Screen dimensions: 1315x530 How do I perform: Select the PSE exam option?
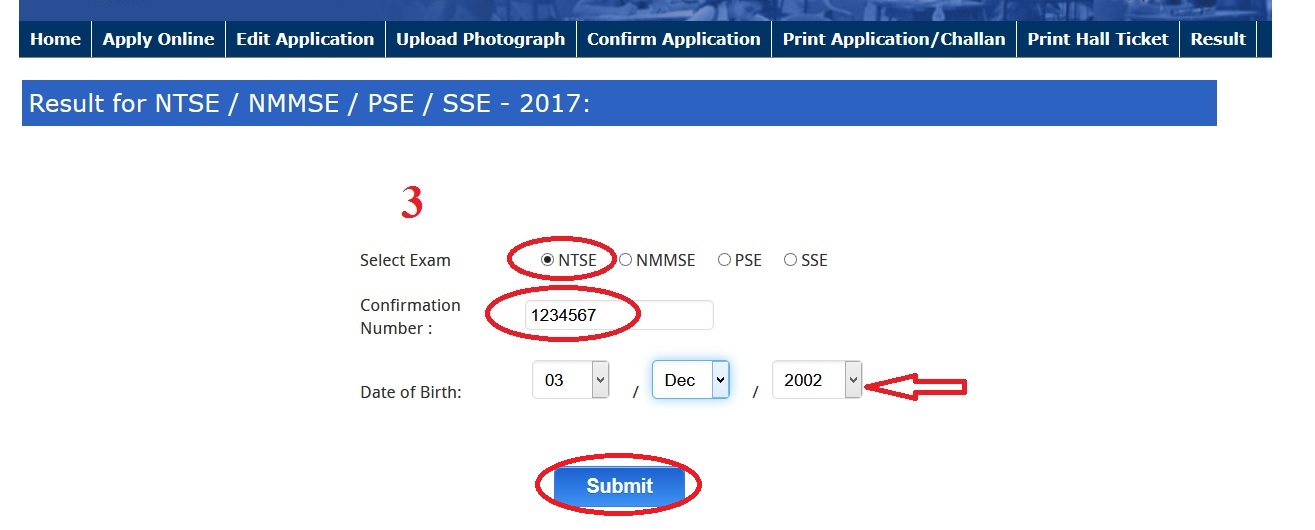(724, 260)
